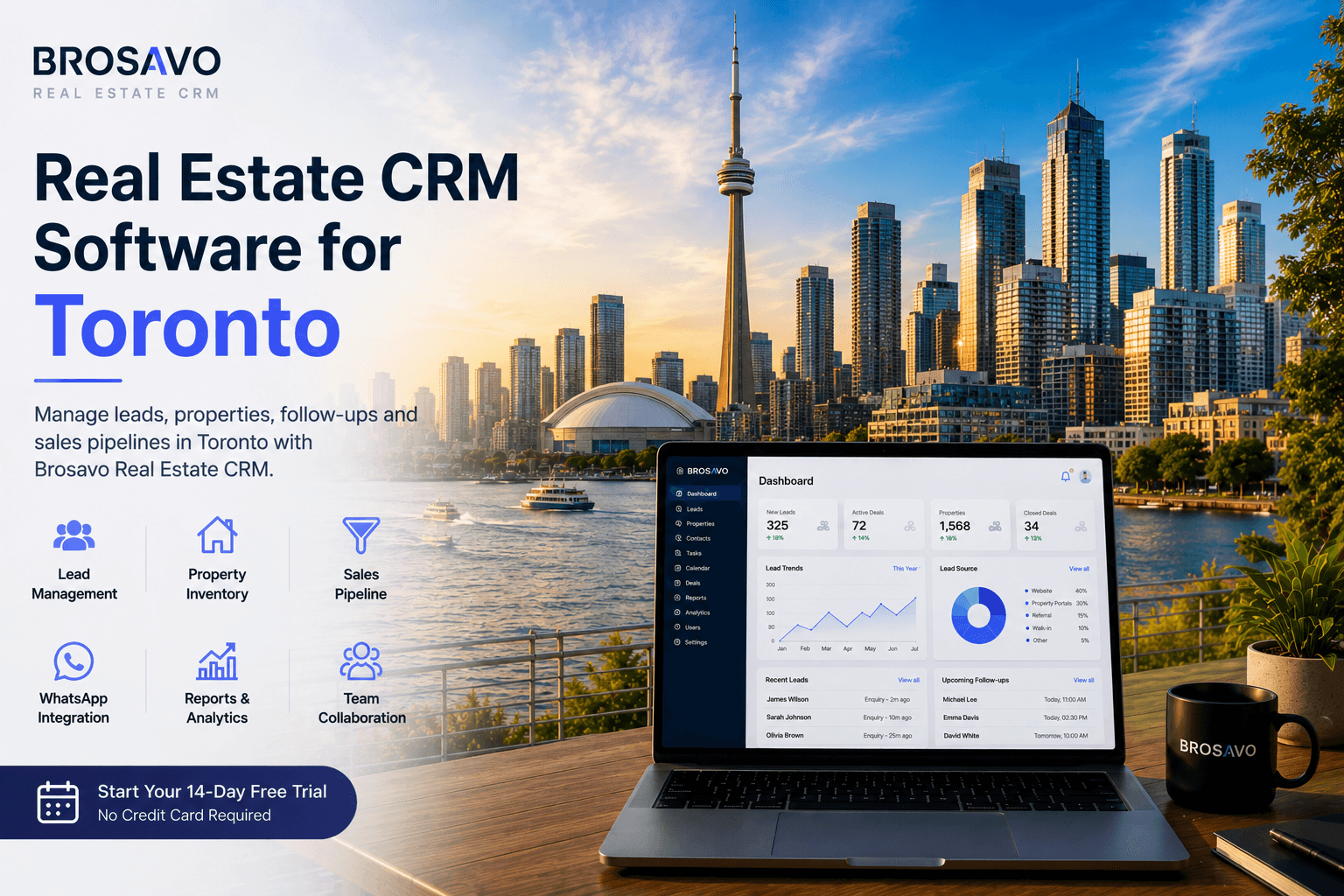This screenshot has height=896, width=1344.
Task: Click the Lead Source donut chart
Action: 978,615
